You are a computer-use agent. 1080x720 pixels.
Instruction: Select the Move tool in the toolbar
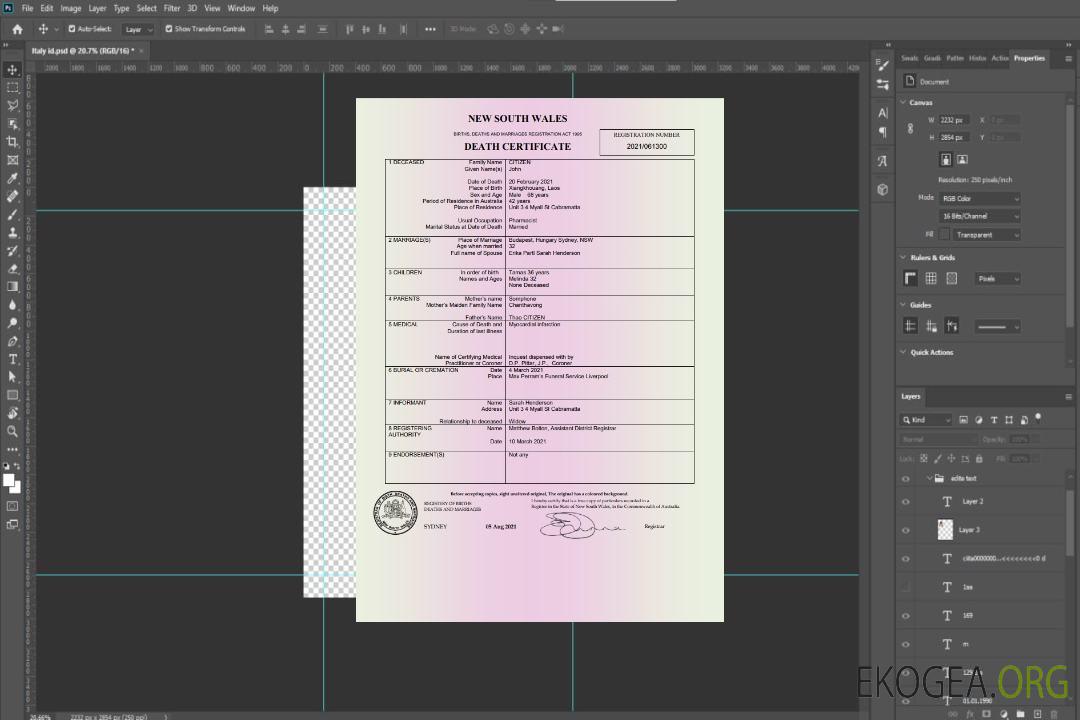12,70
